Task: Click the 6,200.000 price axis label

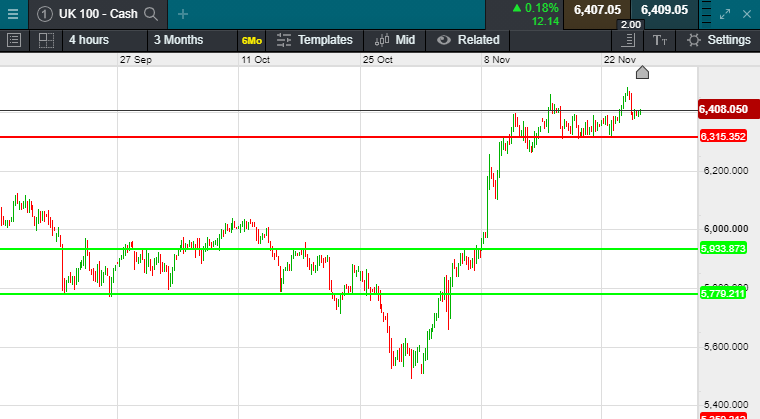Action: (726, 171)
